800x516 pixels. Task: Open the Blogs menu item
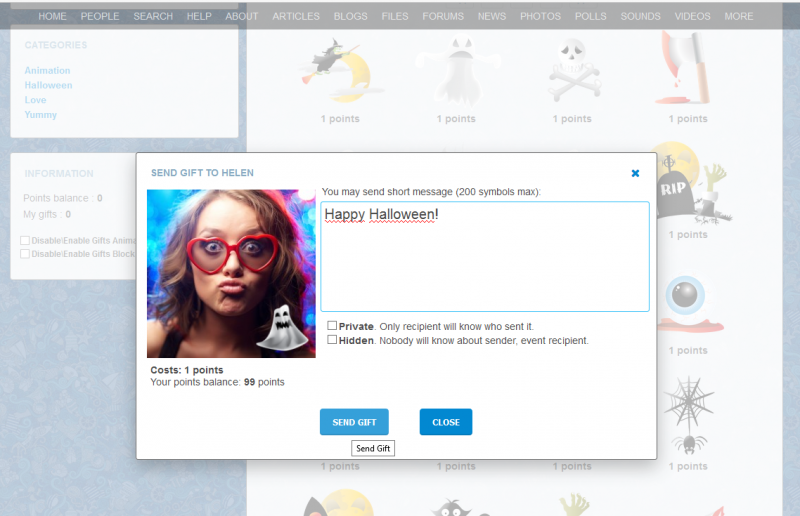tap(351, 16)
